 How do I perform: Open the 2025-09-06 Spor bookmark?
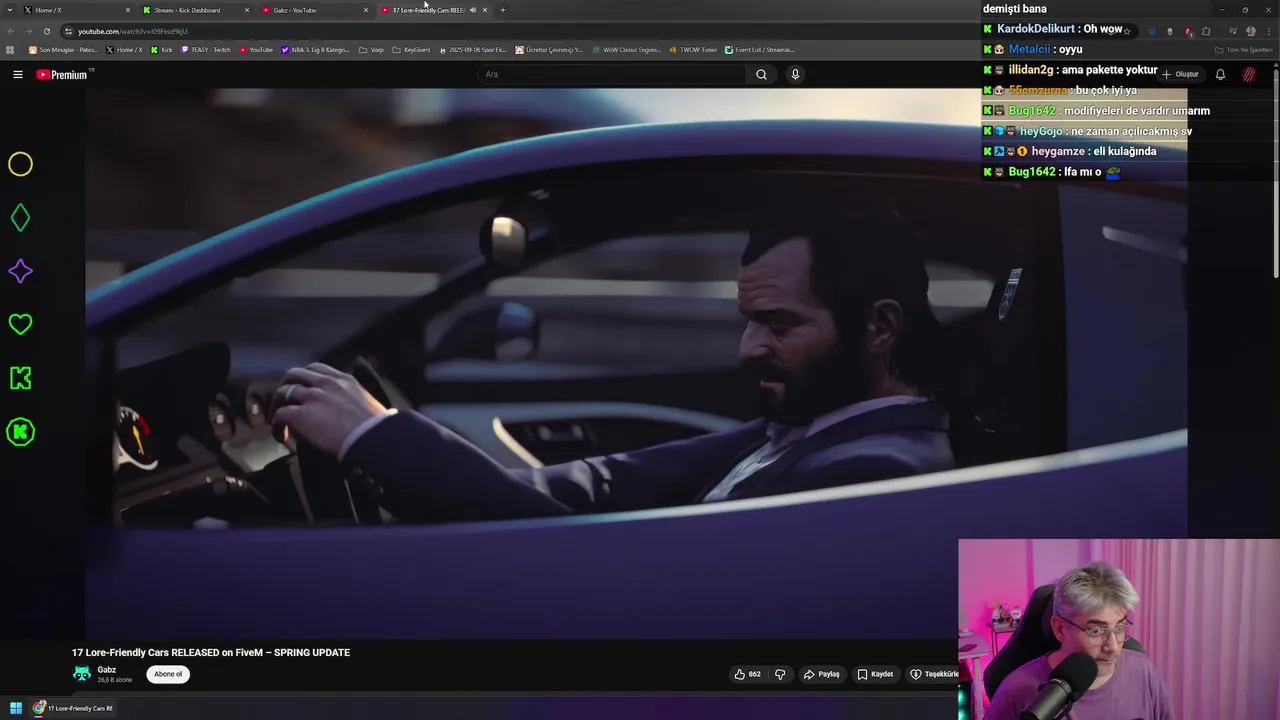[473, 50]
